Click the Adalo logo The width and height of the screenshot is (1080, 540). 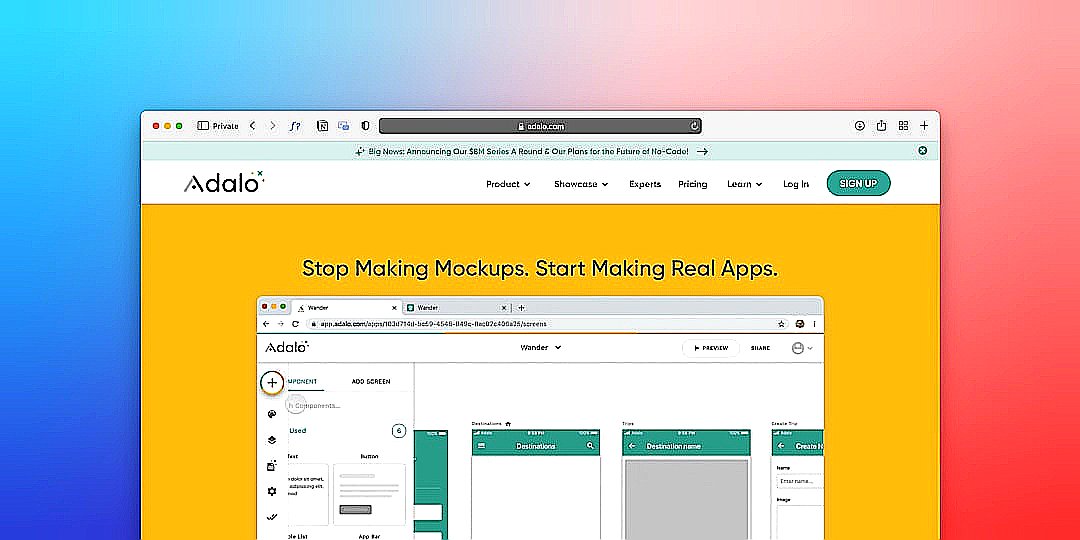224,182
